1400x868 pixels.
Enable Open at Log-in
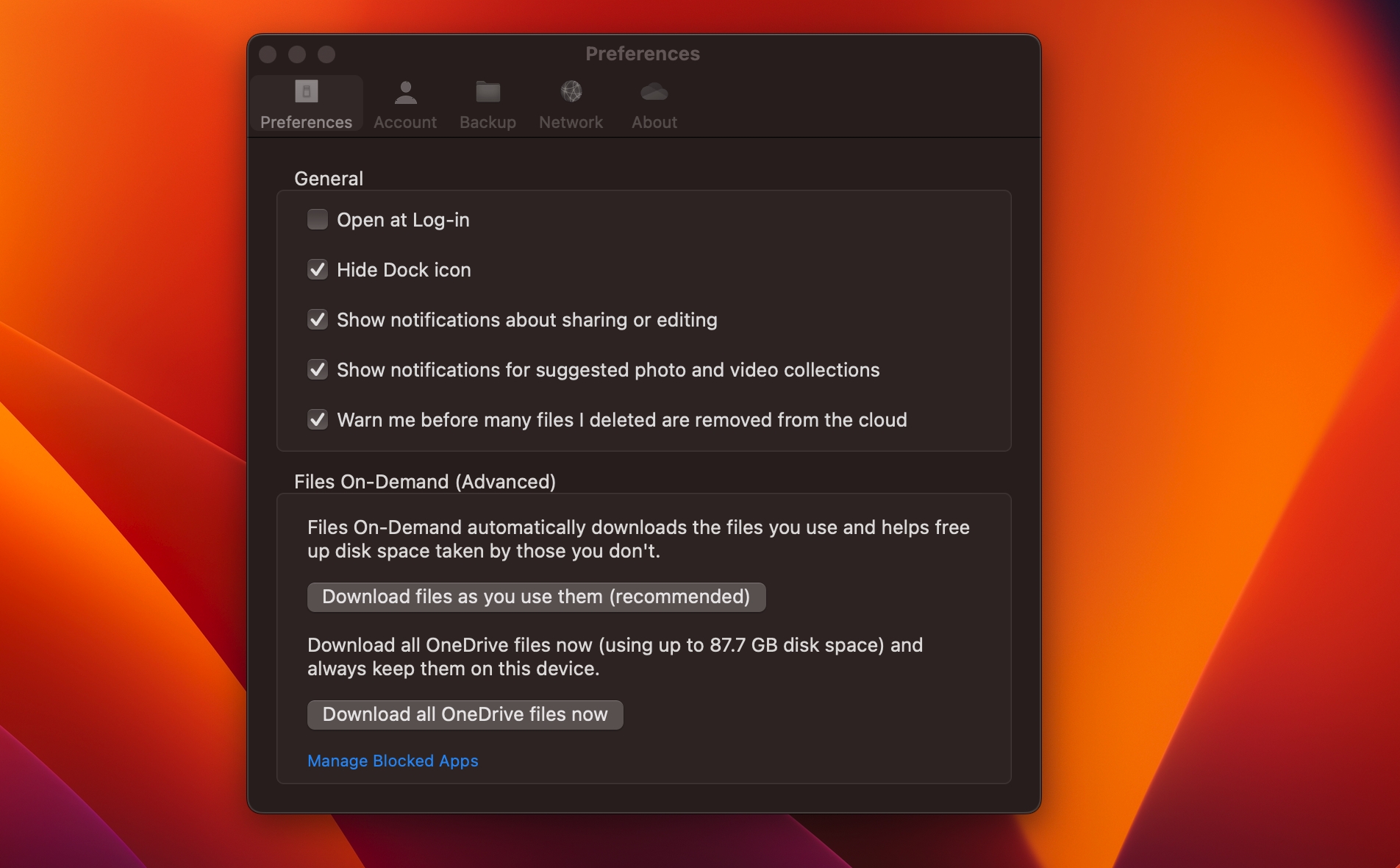coord(317,219)
